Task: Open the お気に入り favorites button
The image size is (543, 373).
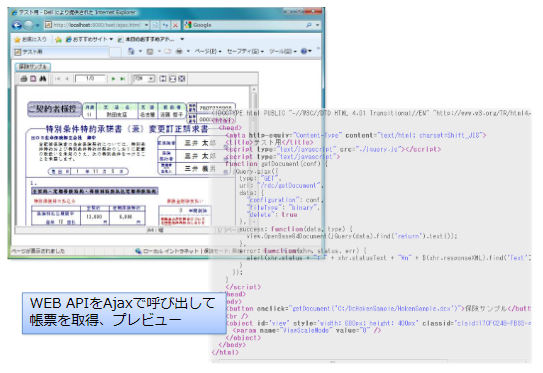Action: (x=30, y=39)
